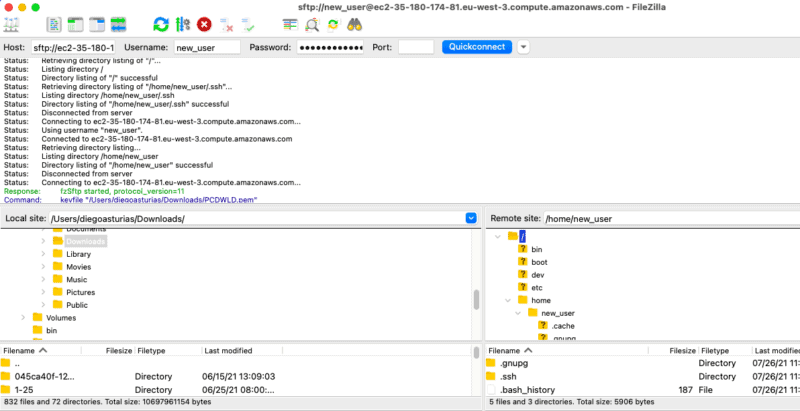Screen dimensions: 800x411
Task: Focus the Username input field
Action: point(207,47)
